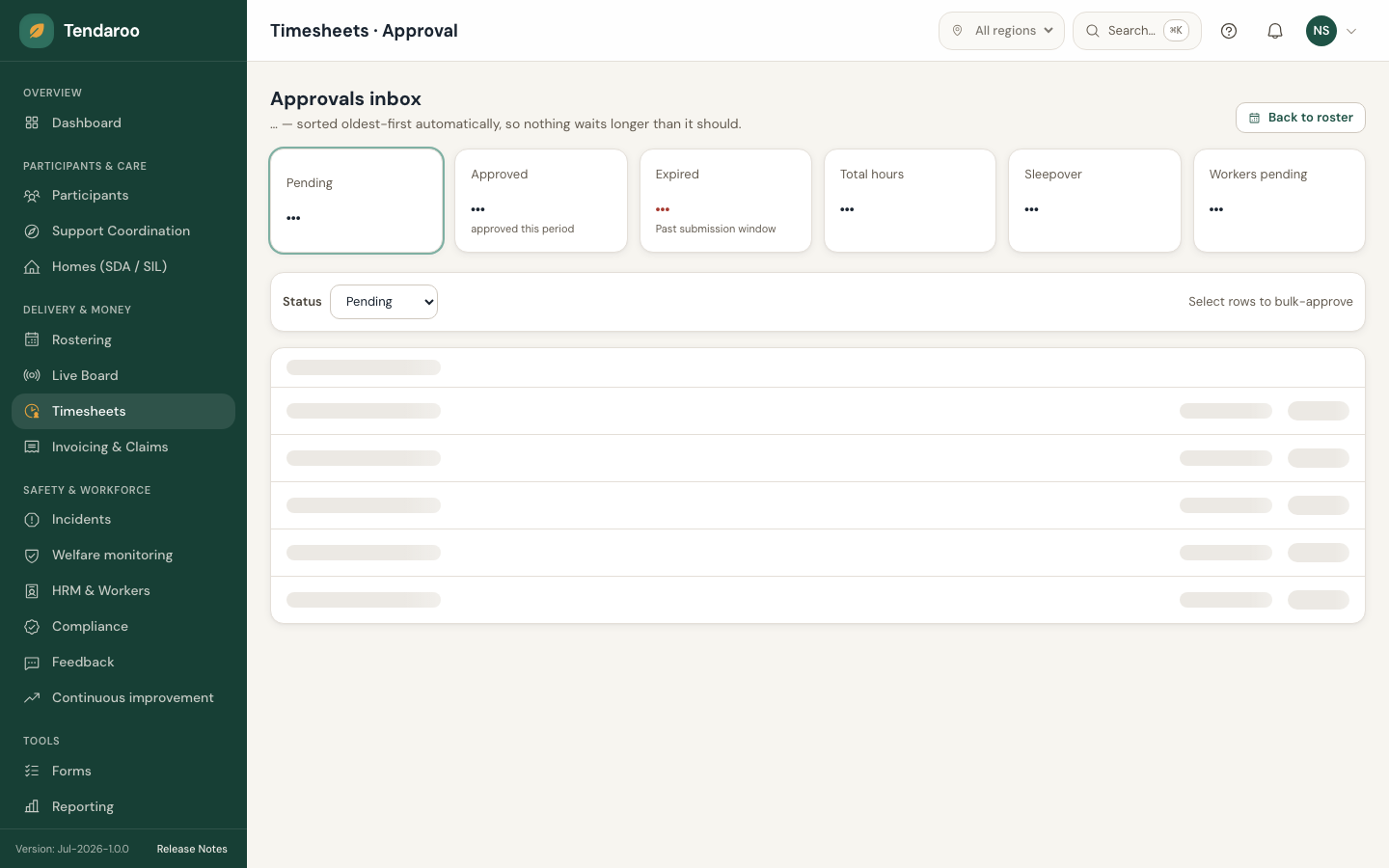The width and height of the screenshot is (1389, 868).
Task: Click the Invoicing & Claims icon
Action: click(x=32, y=447)
